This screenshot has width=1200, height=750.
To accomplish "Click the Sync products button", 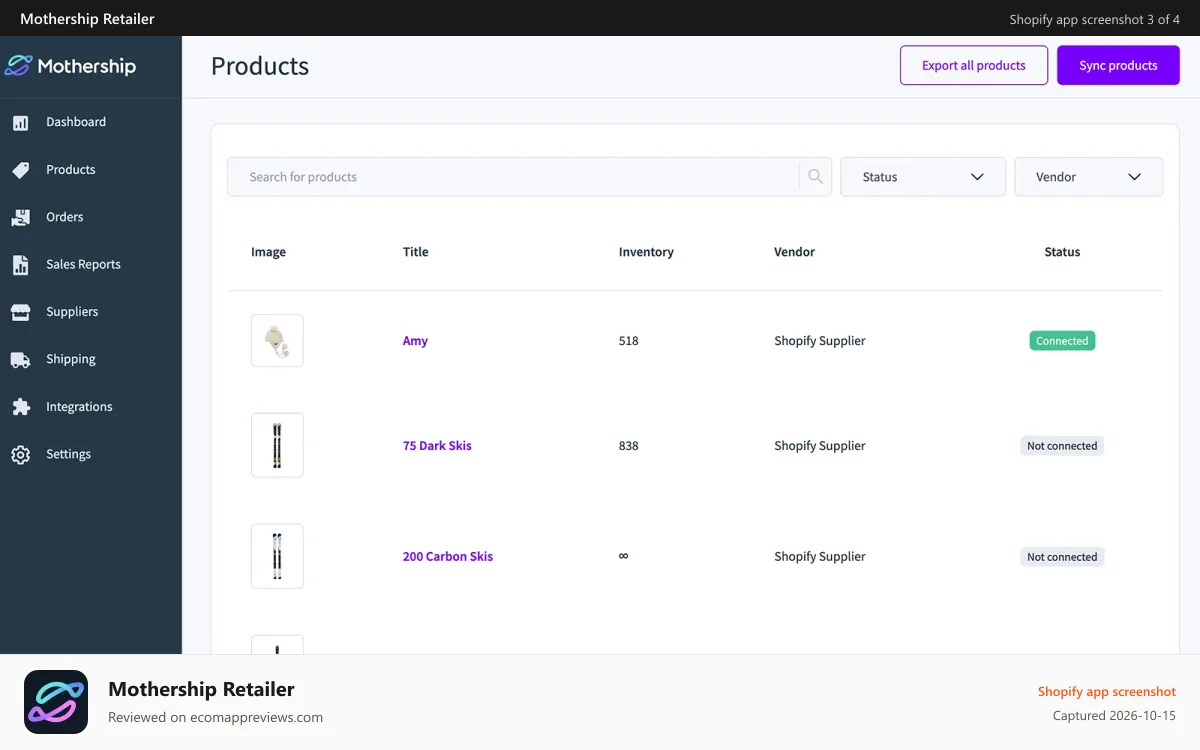I will tap(1118, 65).
